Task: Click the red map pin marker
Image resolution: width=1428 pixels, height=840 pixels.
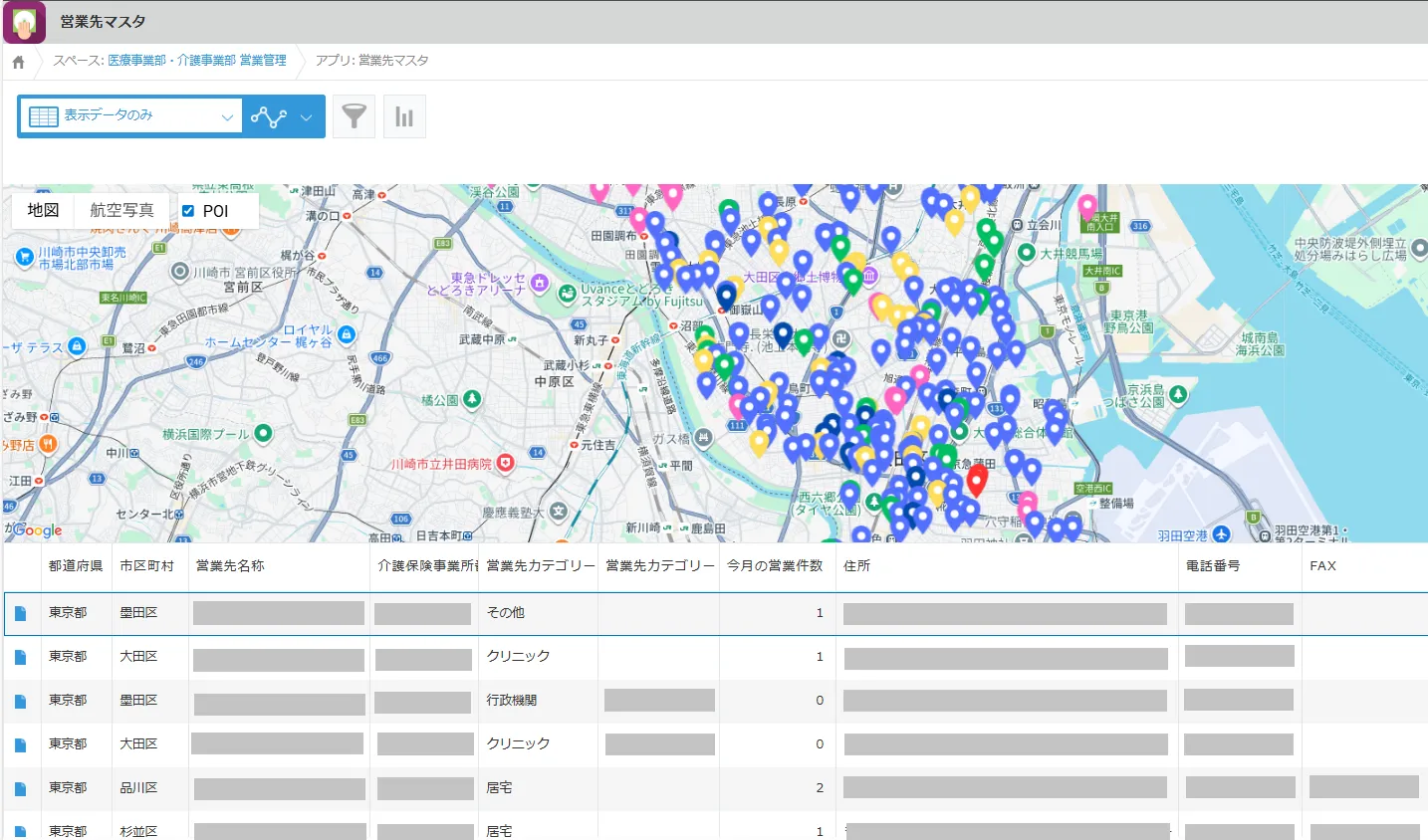Action: coord(977,479)
